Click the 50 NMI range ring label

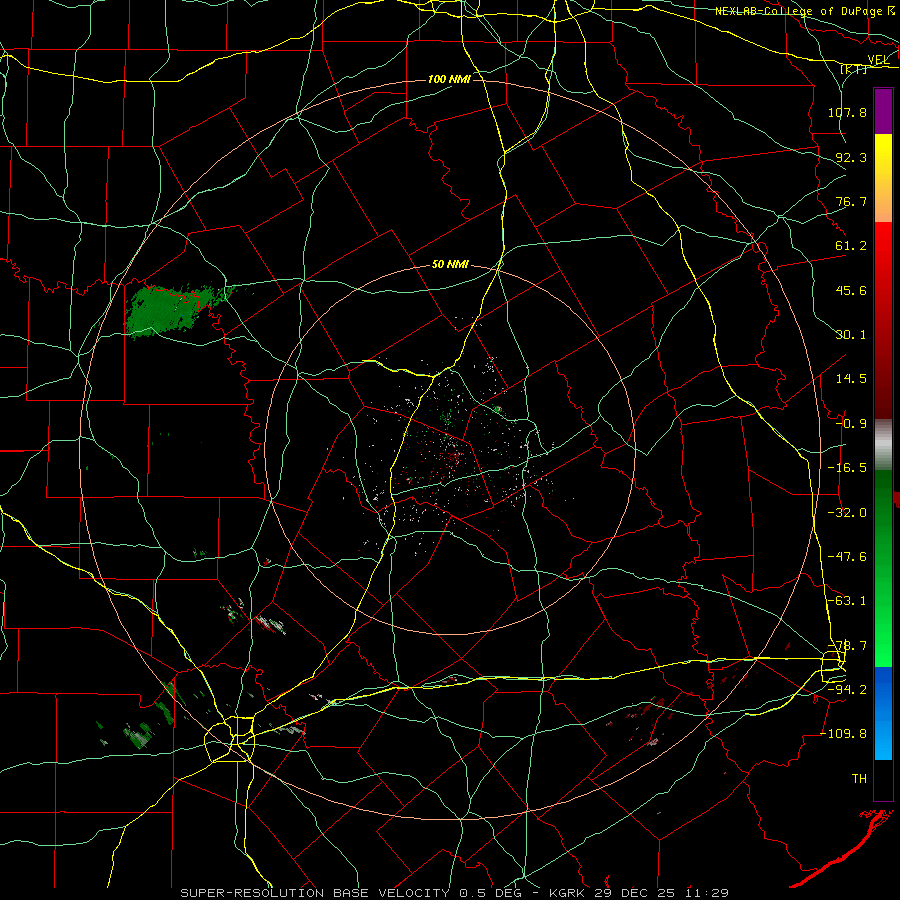tap(450, 265)
